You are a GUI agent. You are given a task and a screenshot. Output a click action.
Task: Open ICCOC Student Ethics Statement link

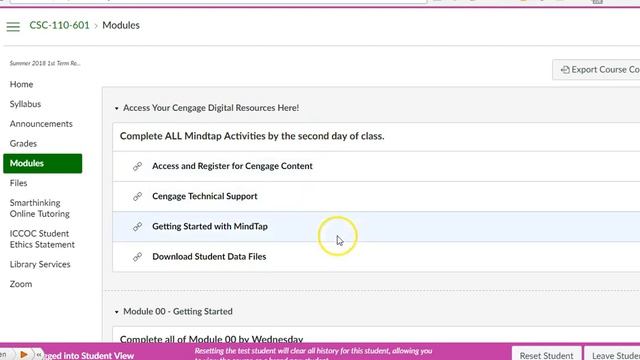[x=42, y=239]
